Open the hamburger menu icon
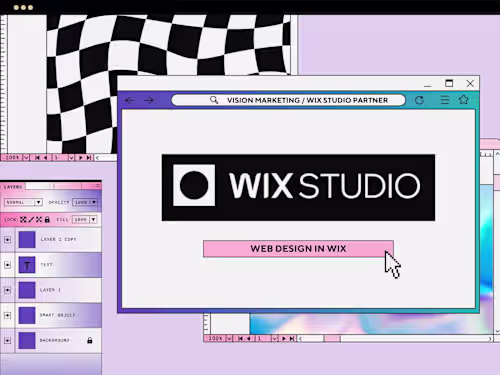The image size is (500, 375). click(445, 100)
